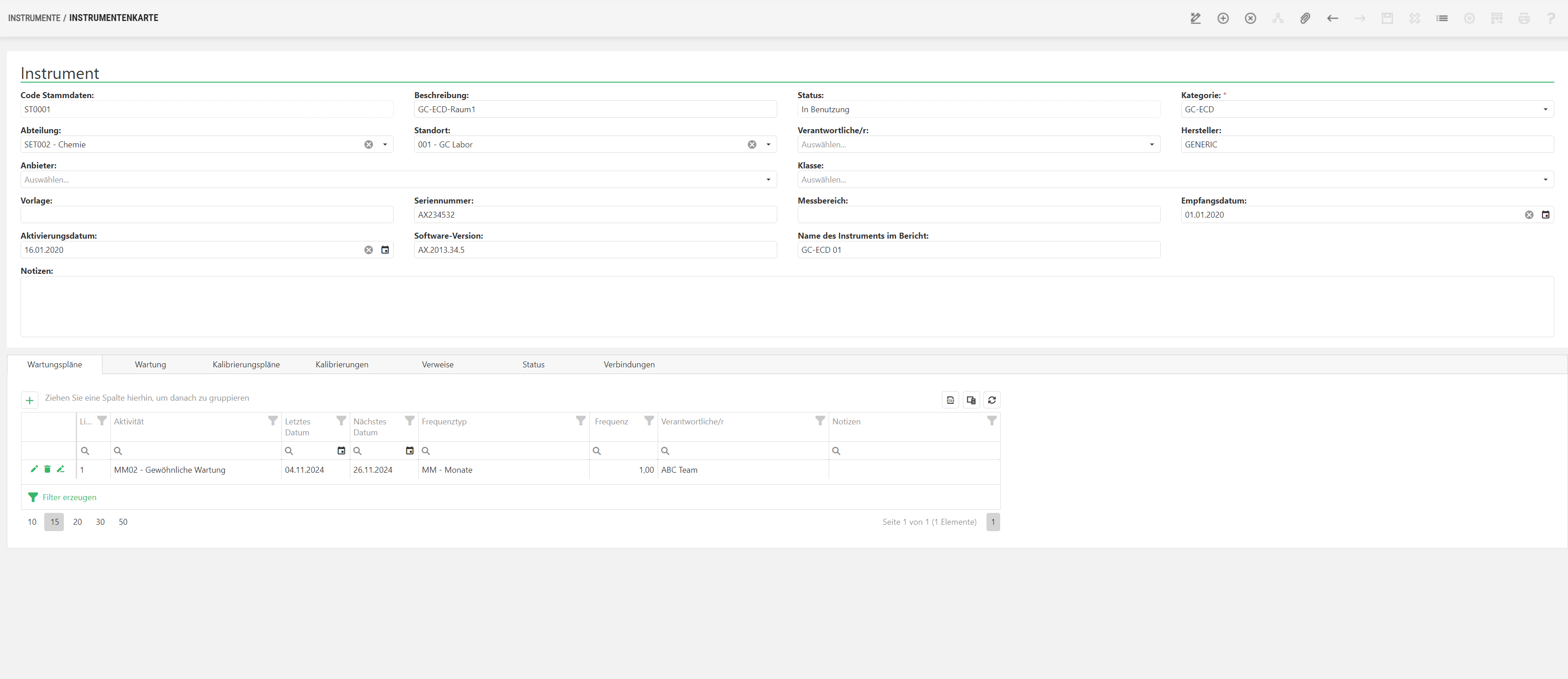Click the edit pencil icon in top toolbar
The height and width of the screenshot is (679, 1568).
1195,18
